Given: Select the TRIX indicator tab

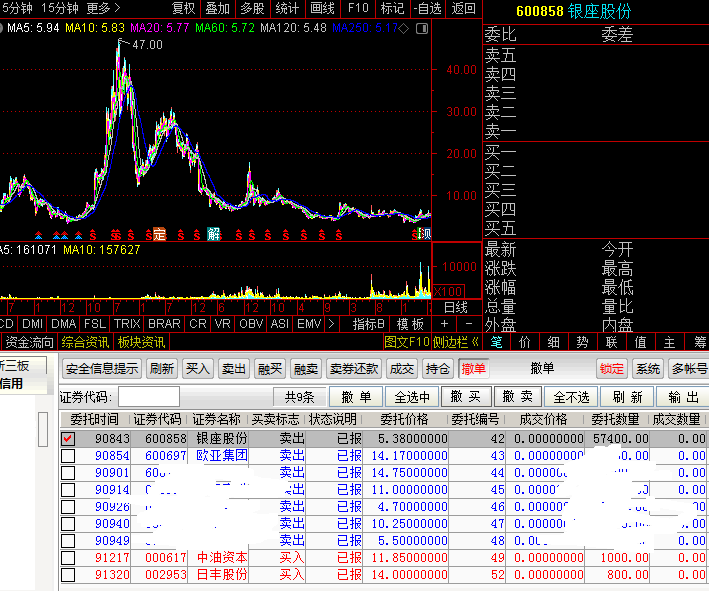Looking at the screenshot, I should pyautogui.click(x=127, y=324).
